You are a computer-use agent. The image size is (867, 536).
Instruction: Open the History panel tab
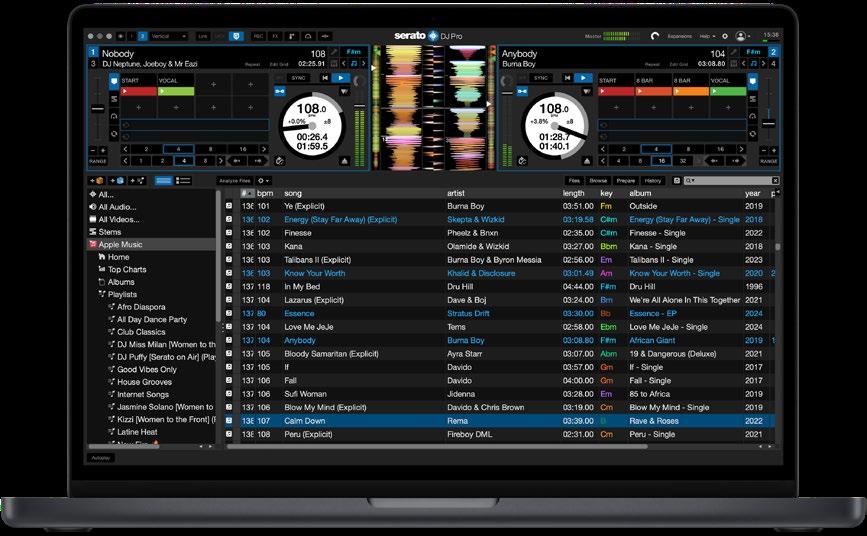point(653,180)
